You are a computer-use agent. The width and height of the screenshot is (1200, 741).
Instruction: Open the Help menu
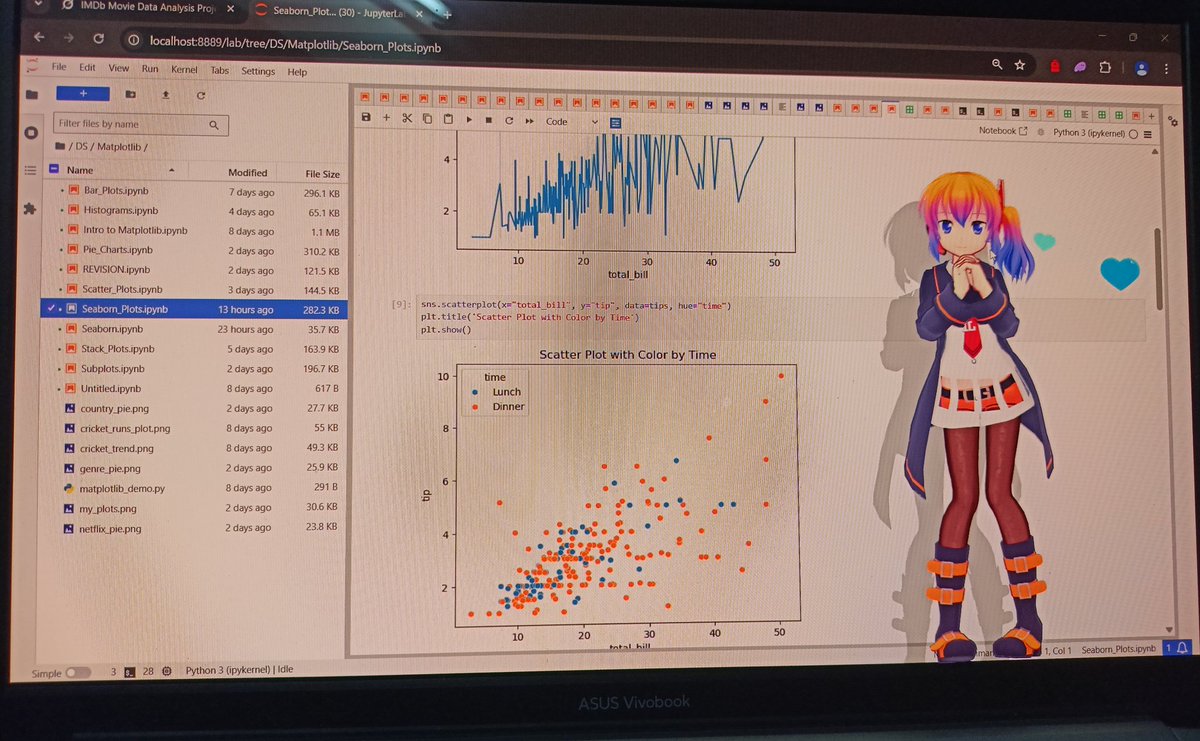click(x=297, y=72)
